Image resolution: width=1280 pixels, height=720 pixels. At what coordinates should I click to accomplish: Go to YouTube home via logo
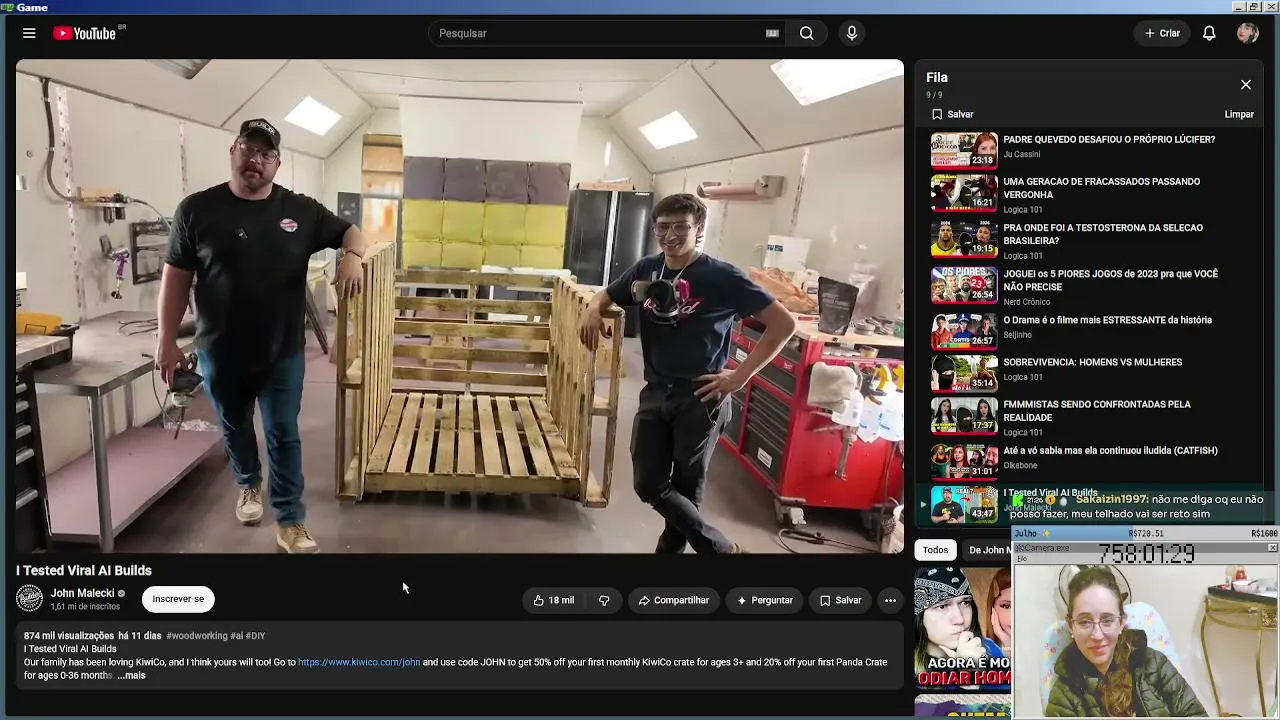pos(85,33)
